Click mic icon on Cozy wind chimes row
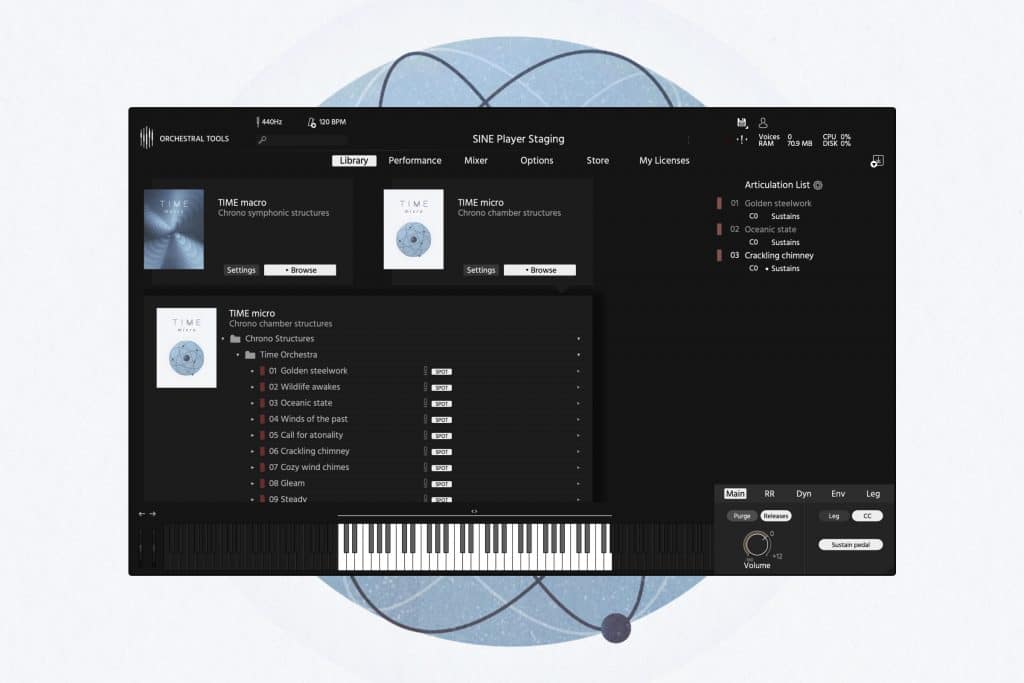This screenshot has height=683, width=1024. point(425,468)
